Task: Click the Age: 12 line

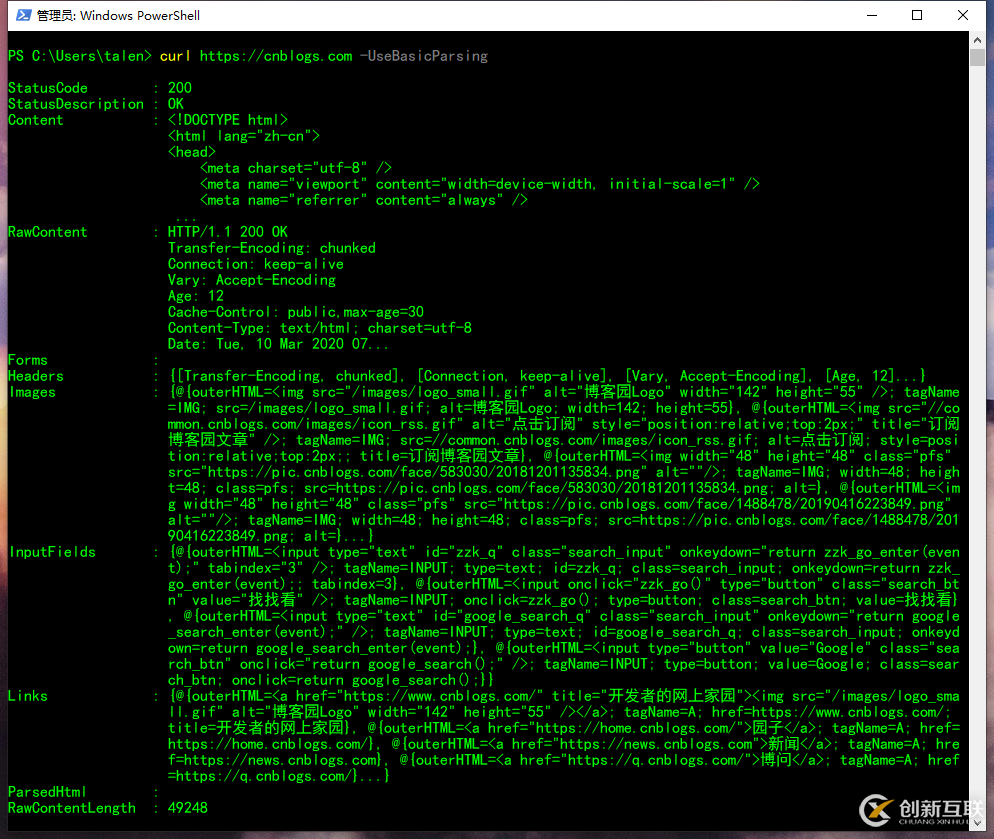Action: (195, 296)
